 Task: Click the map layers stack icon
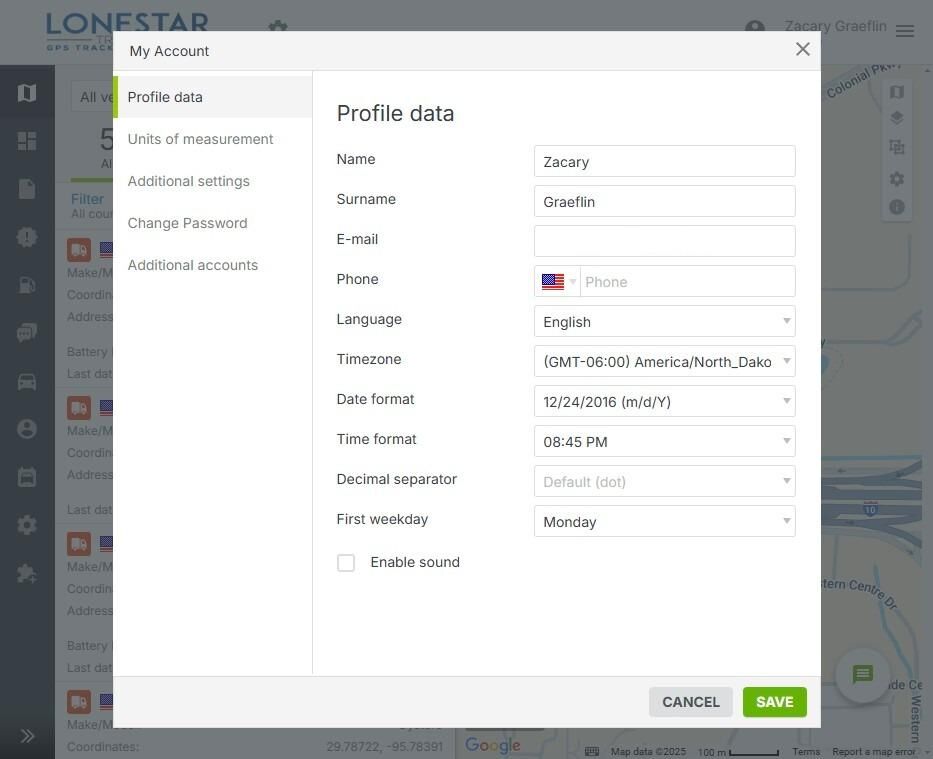point(897,118)
